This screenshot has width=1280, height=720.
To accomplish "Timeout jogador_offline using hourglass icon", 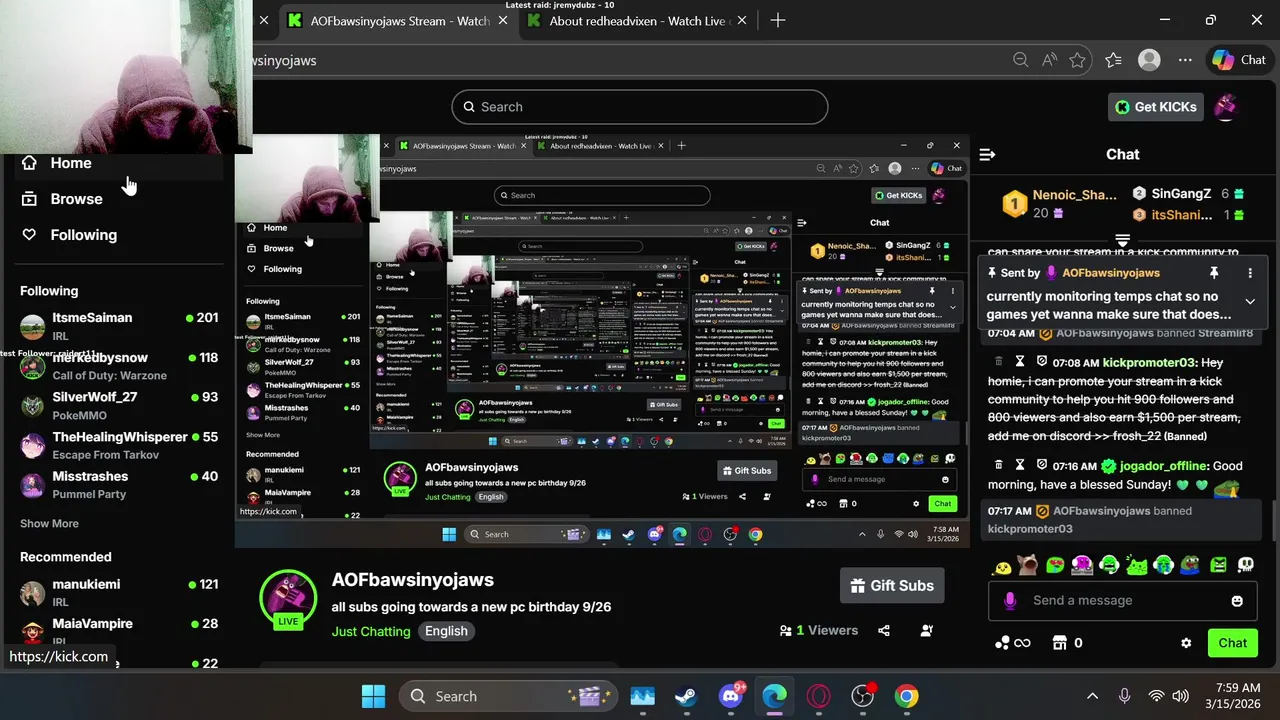I will 1020,465.
